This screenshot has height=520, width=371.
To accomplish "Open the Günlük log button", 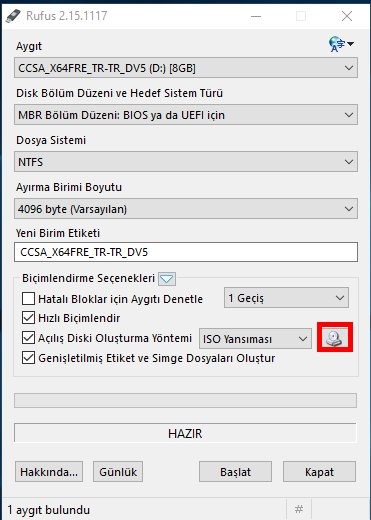I will coord(118,472).
